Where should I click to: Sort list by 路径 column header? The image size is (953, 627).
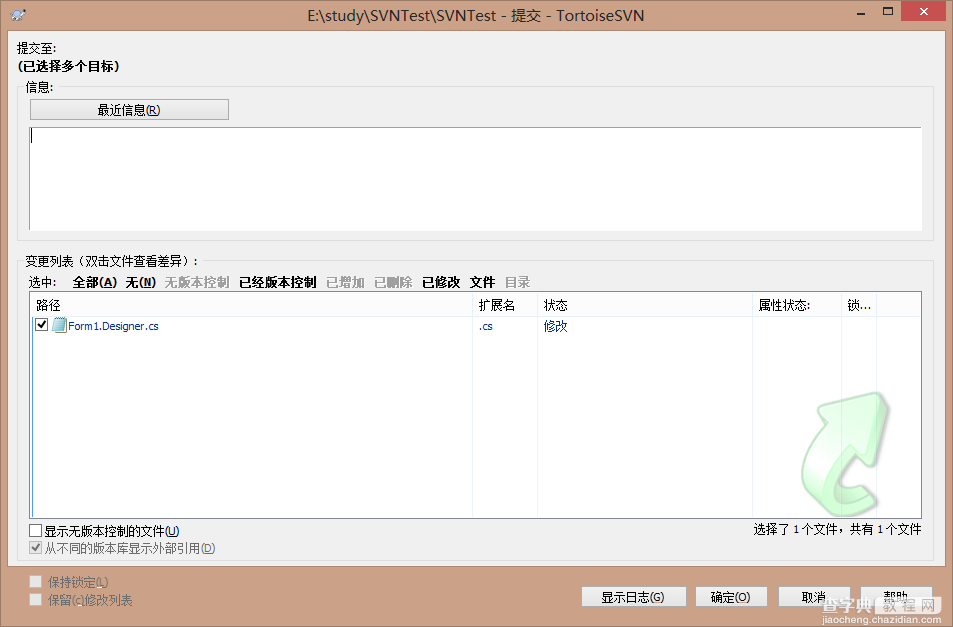251,305
